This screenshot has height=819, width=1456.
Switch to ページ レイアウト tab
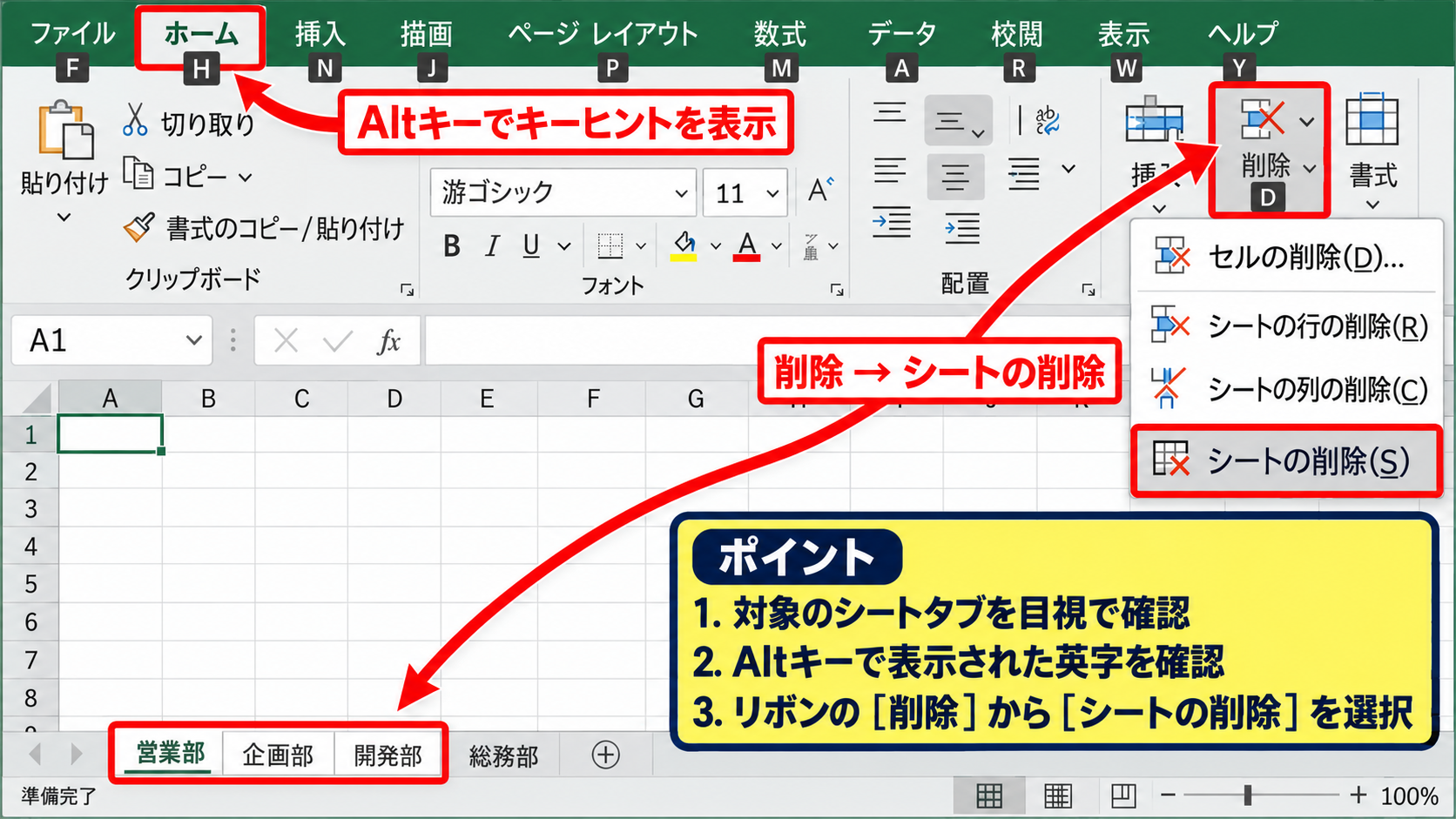pyautogui.click(x=603, y=34)
